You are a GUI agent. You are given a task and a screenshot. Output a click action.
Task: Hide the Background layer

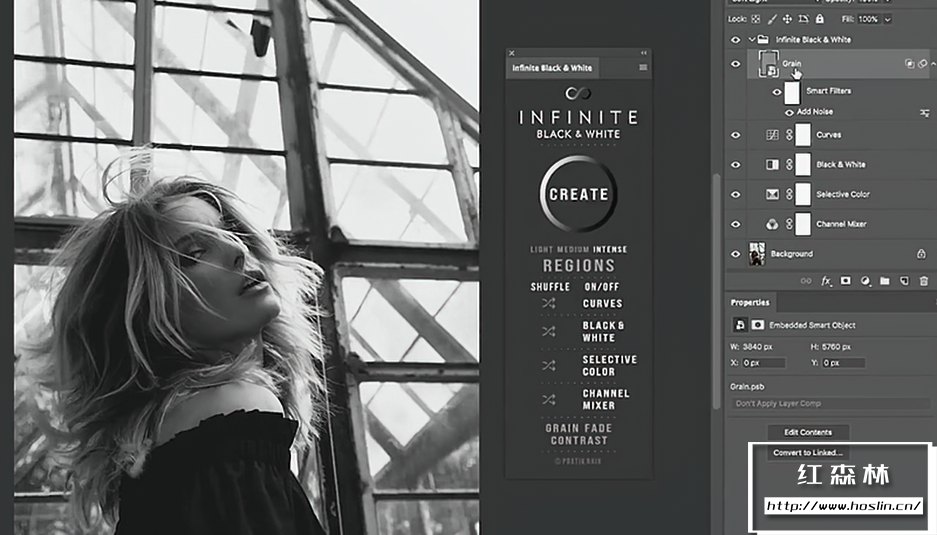tap(736, 254)
